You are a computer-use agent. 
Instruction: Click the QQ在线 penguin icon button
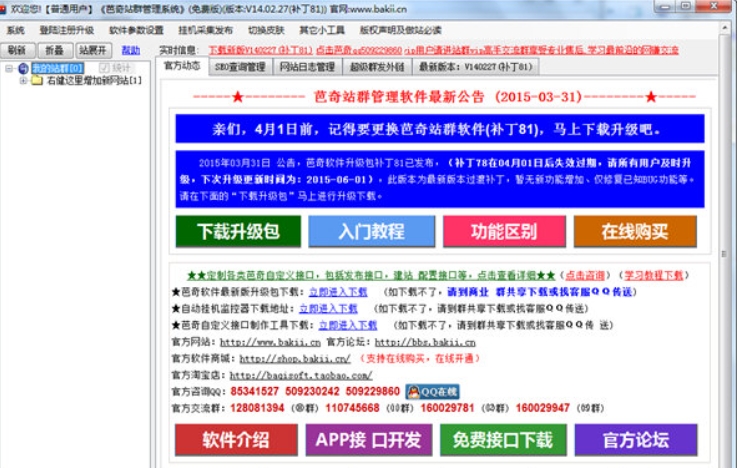pos(432,392)
